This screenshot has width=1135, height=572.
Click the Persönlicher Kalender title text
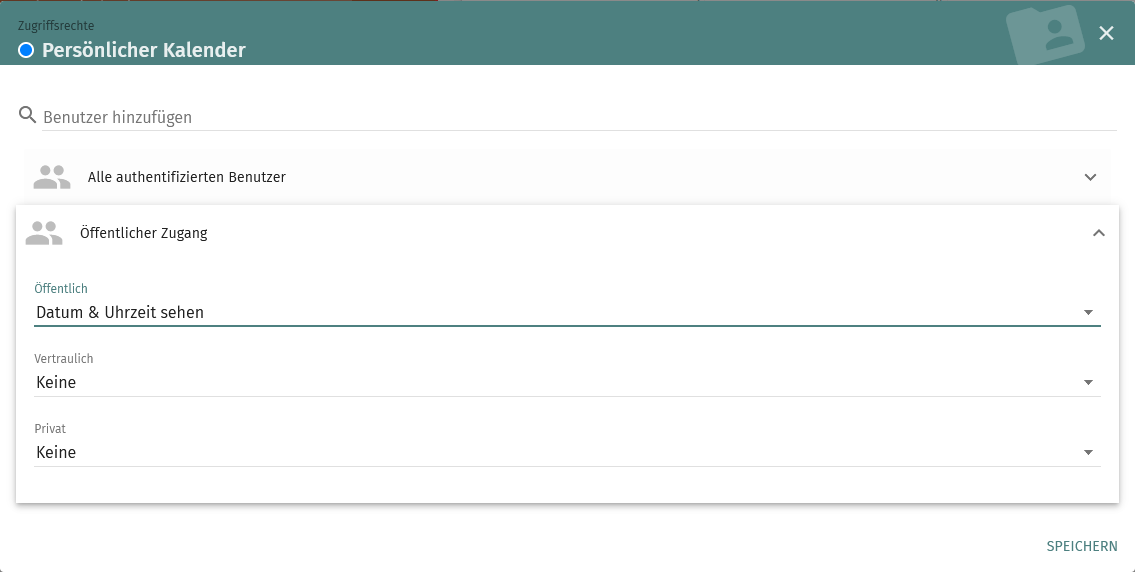click(x=144, y=50)
